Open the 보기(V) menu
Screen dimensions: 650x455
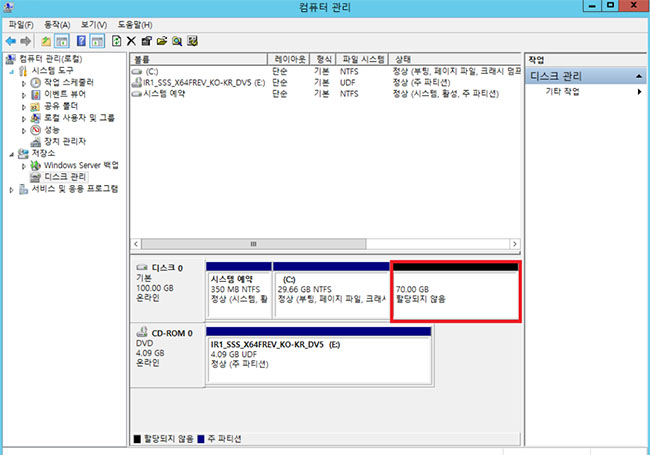pos(94,25)
